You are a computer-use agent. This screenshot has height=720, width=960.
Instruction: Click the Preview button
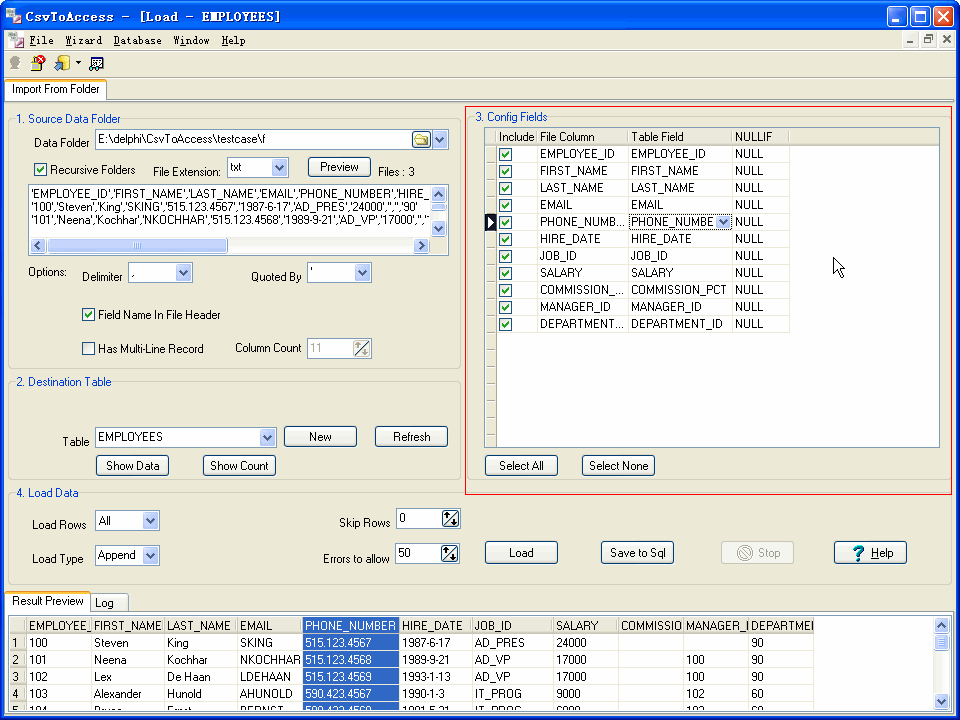pos(339,167)
